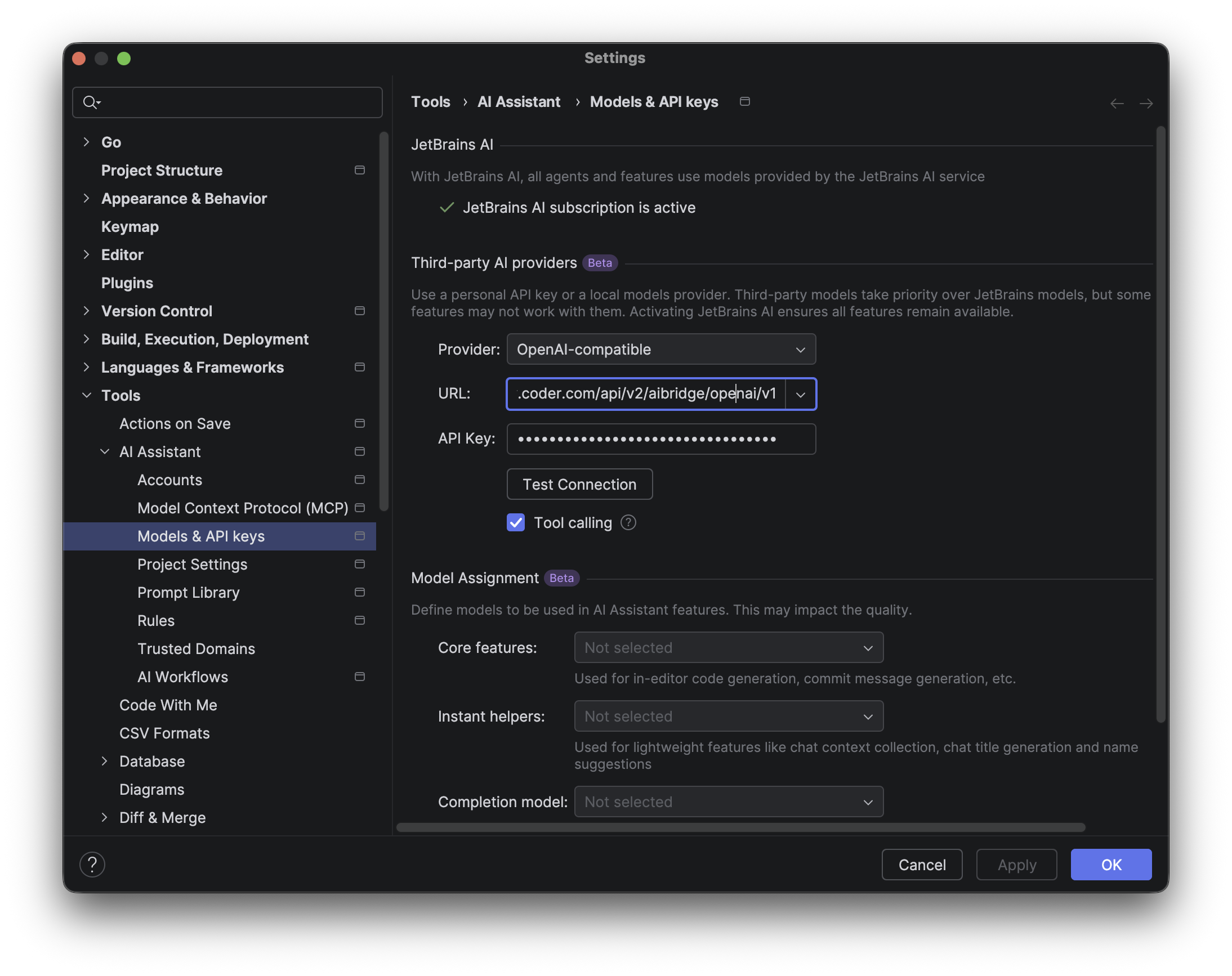Image resolution: width=1232 pixels, height=976 pixels.
Task: Click project-level icon beside AI Assistant row
Action: click(359, 451)
